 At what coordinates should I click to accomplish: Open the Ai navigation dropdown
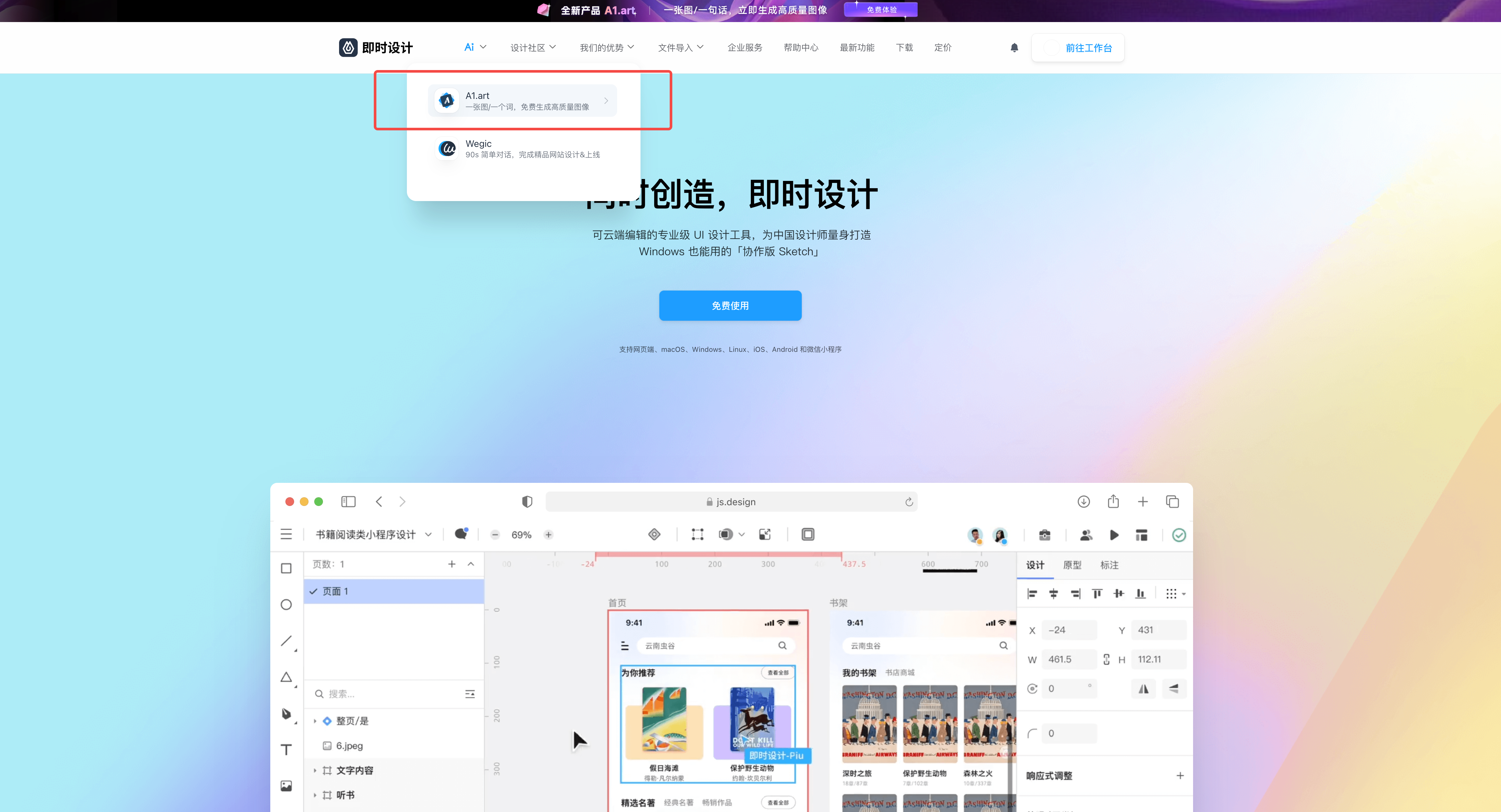pos(474,47)
